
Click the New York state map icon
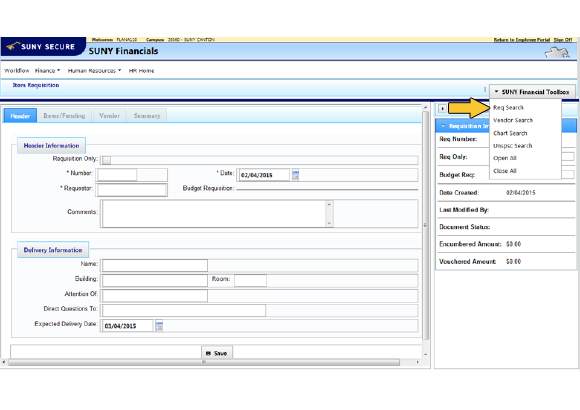[x=557, y=52]
